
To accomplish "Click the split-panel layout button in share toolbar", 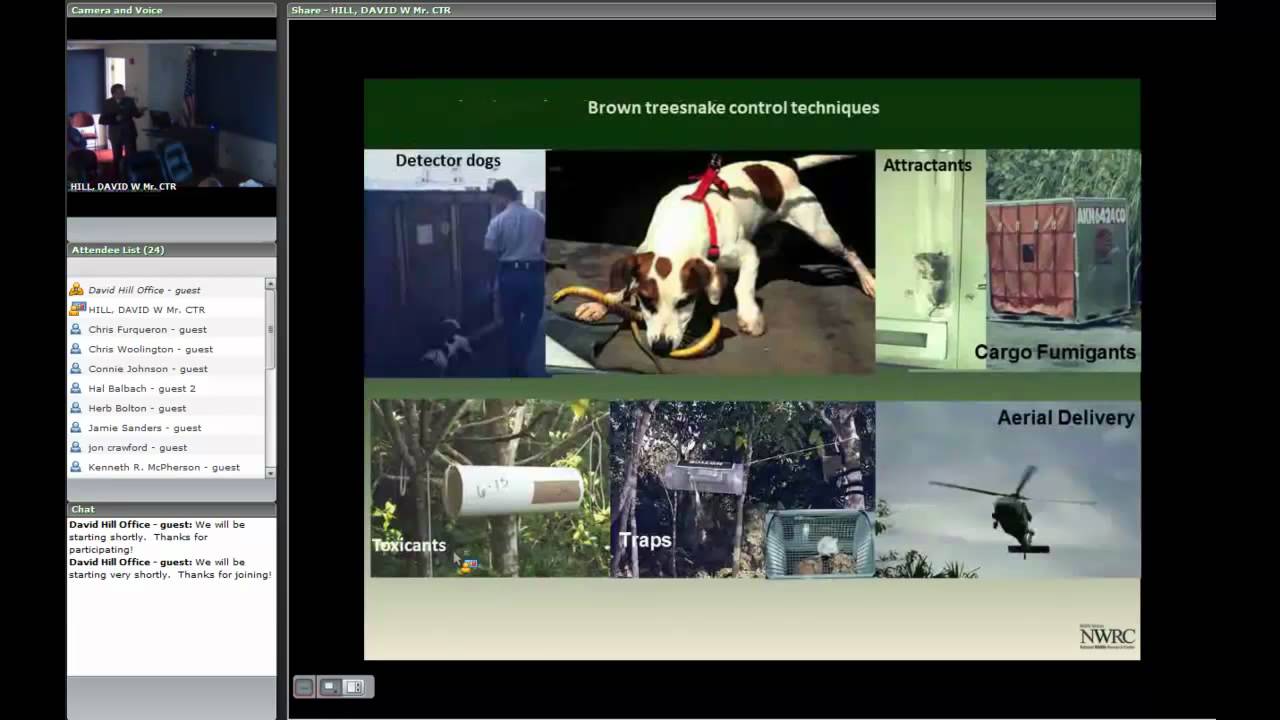I will coord(354,687).
